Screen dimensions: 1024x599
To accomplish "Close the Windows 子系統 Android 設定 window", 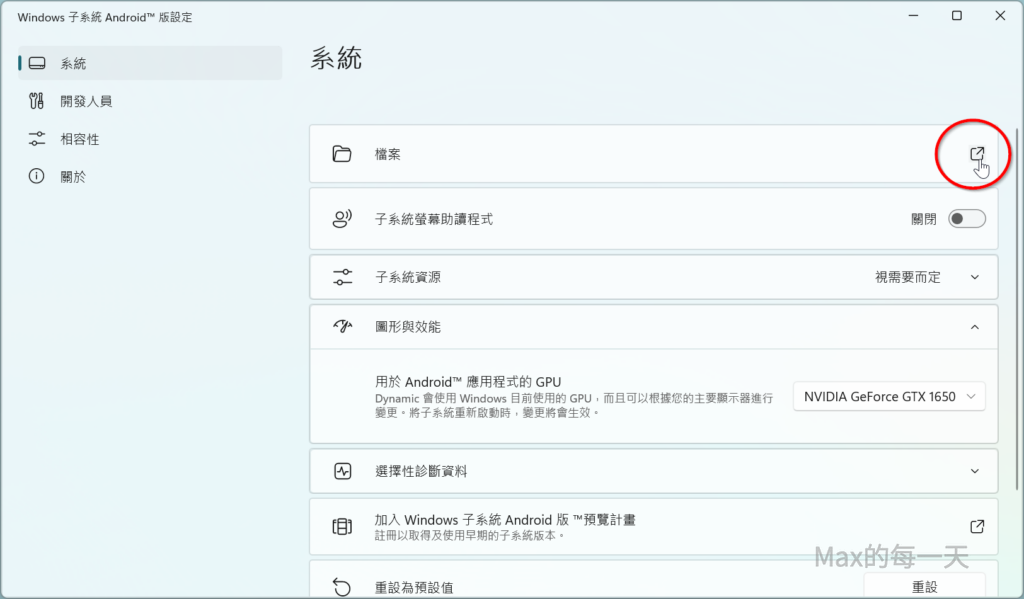I will click(x=1000, y=16).
